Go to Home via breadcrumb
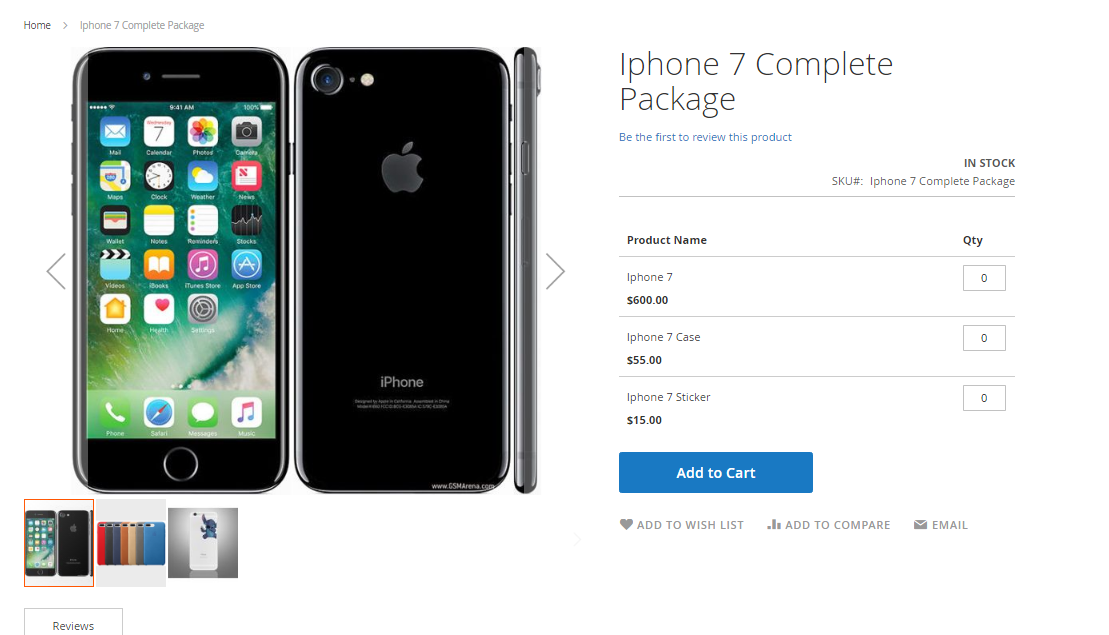Image resolution: width=1109 pixels, height=635 pixels. click(37, 25)
